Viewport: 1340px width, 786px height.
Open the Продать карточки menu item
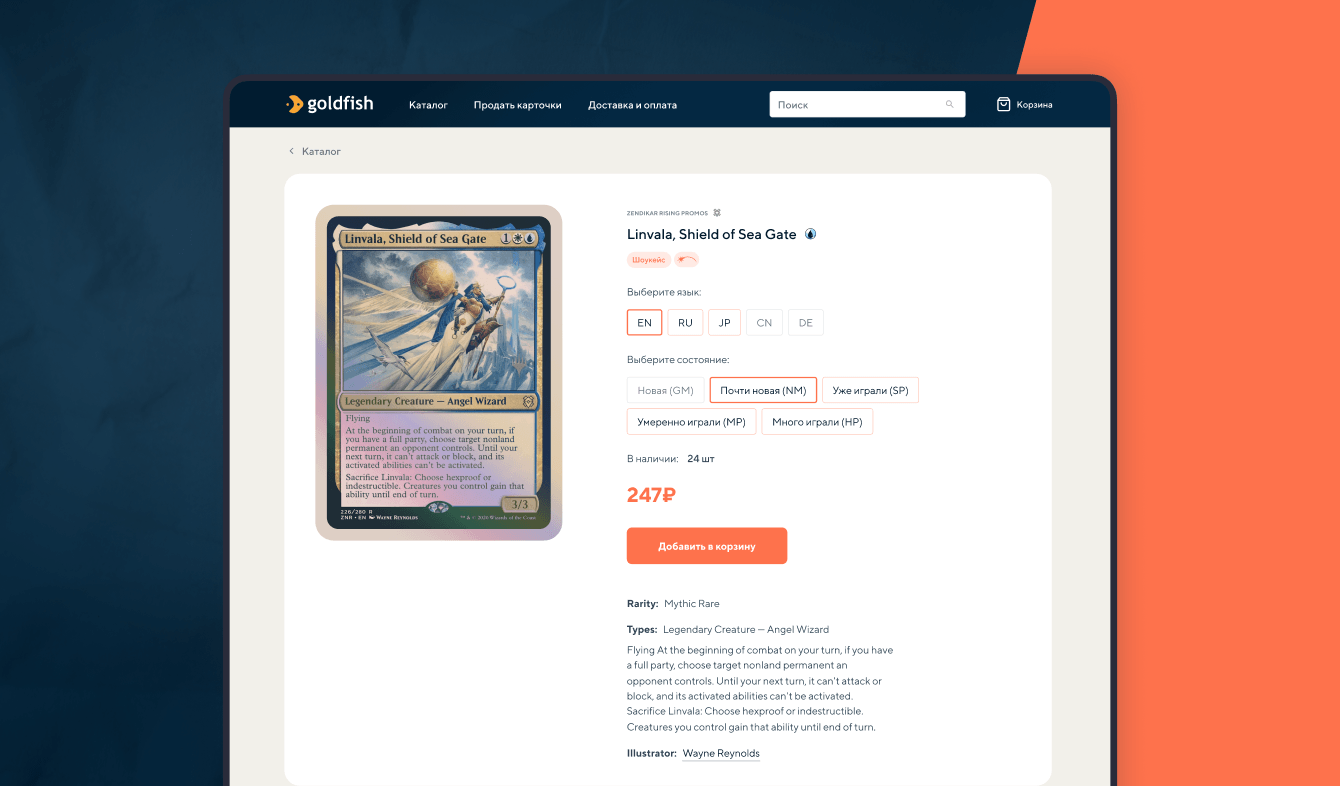pyautogui.click(x=518, y=105)
